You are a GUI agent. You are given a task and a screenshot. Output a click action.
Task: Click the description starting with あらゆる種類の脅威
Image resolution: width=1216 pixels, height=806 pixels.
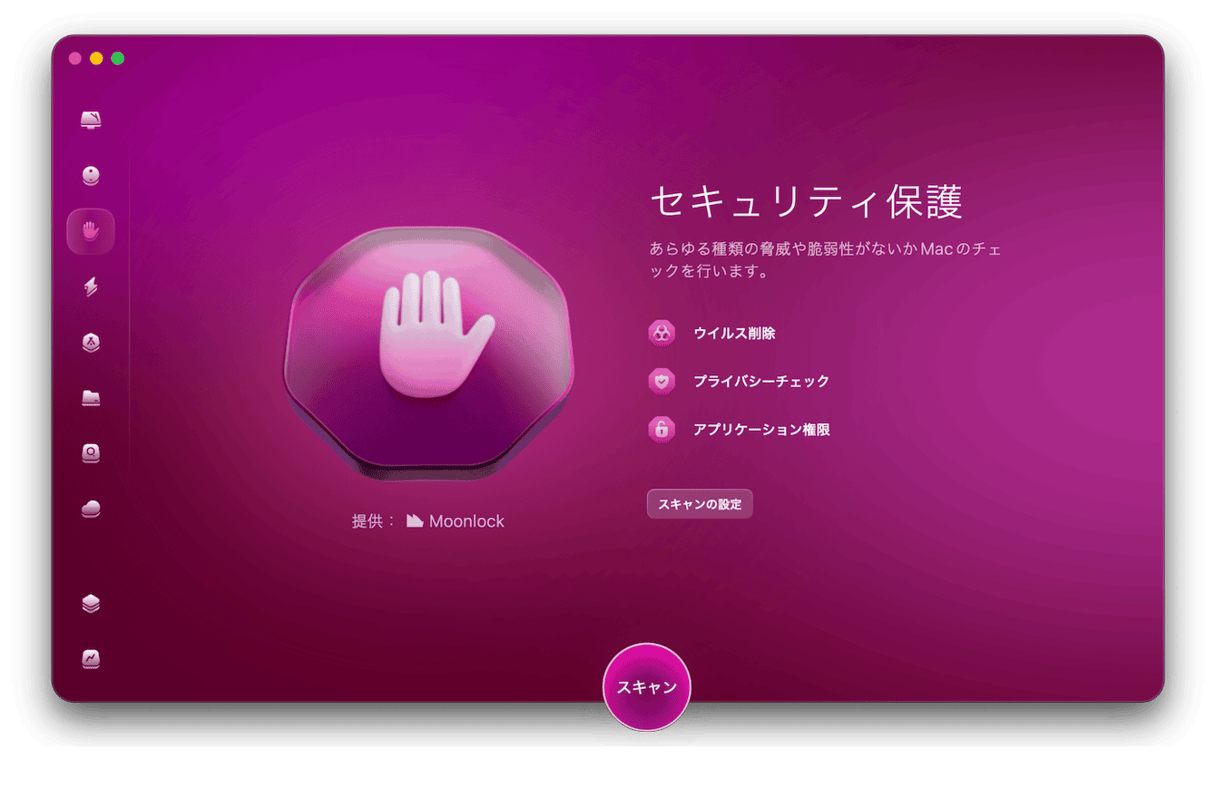tap(825, 260)
